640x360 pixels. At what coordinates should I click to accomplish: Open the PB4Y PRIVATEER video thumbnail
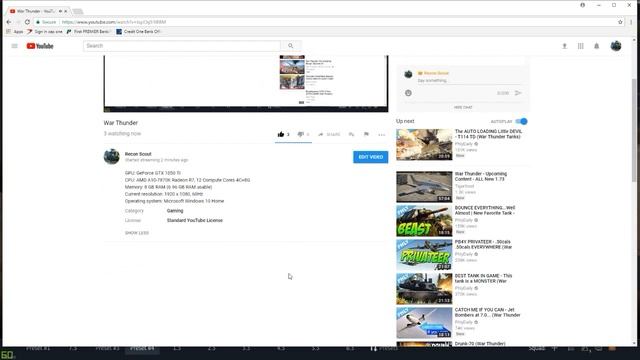424,255
